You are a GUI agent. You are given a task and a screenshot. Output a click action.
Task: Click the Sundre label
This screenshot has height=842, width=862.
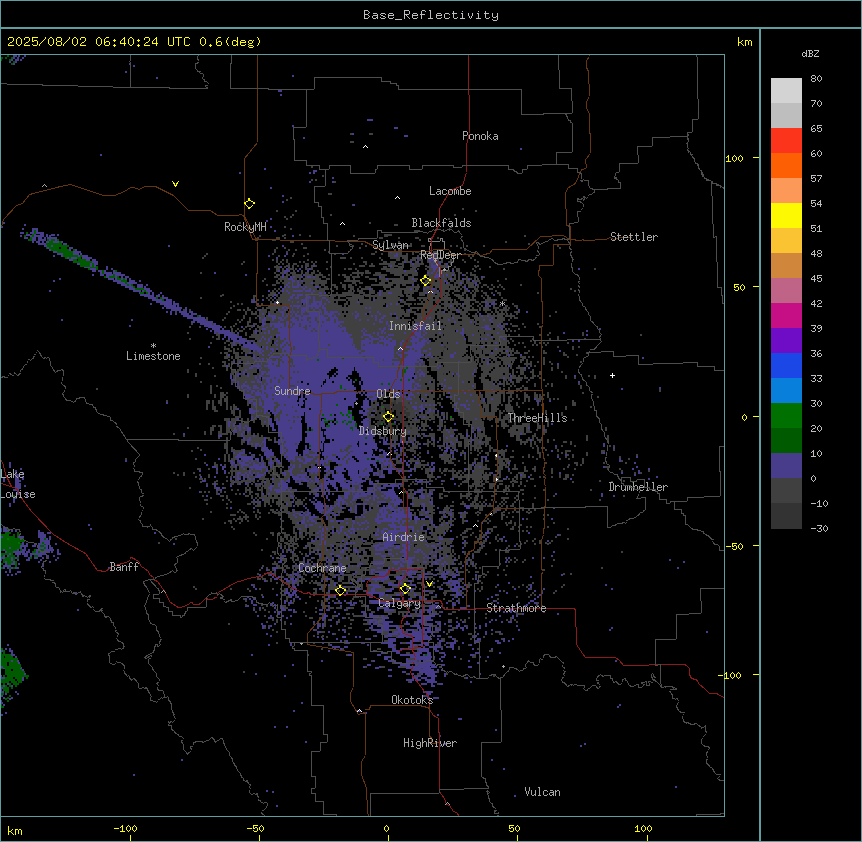pos(292,391)
